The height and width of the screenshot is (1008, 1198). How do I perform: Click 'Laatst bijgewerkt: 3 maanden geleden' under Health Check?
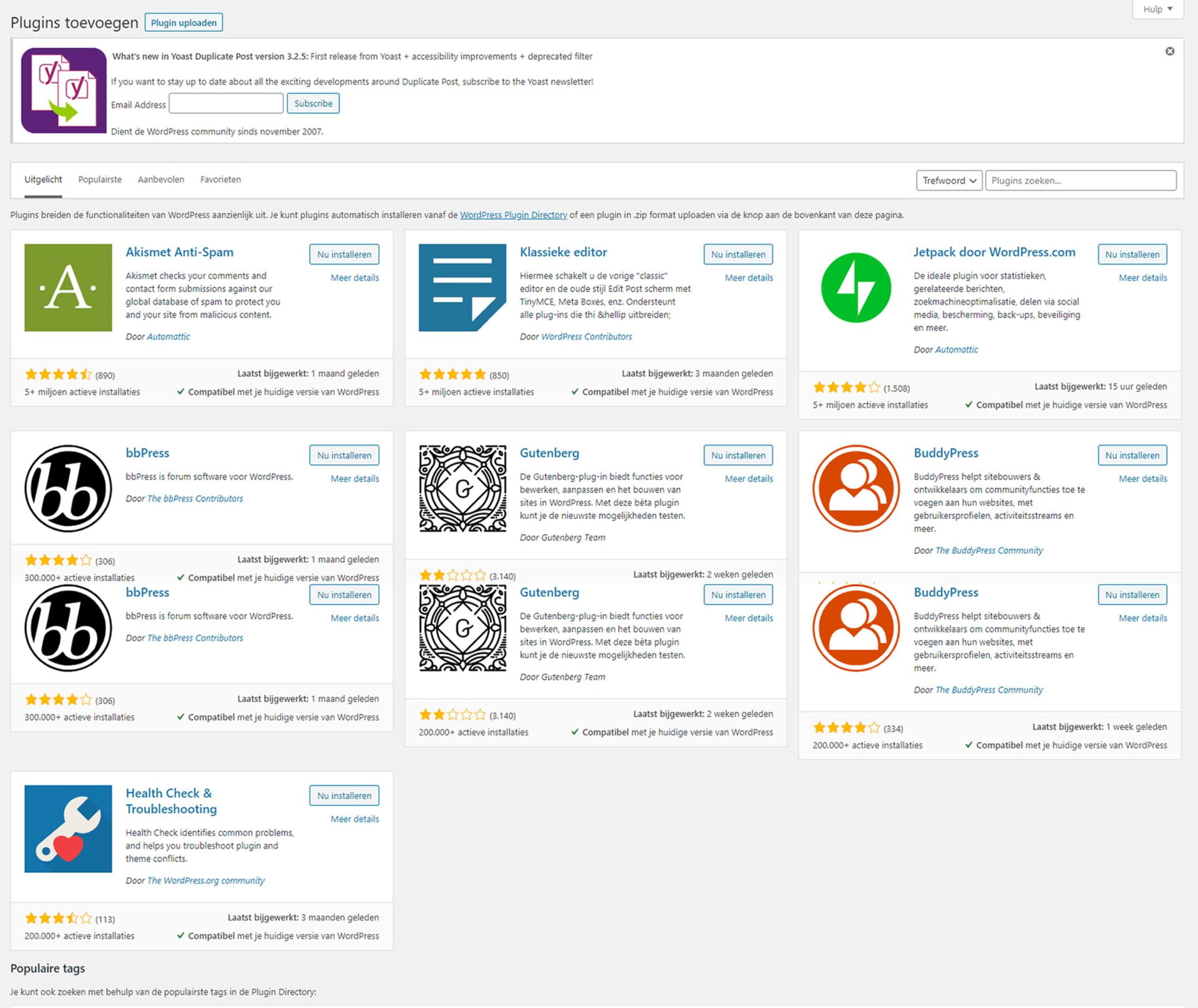pos(303,918)
